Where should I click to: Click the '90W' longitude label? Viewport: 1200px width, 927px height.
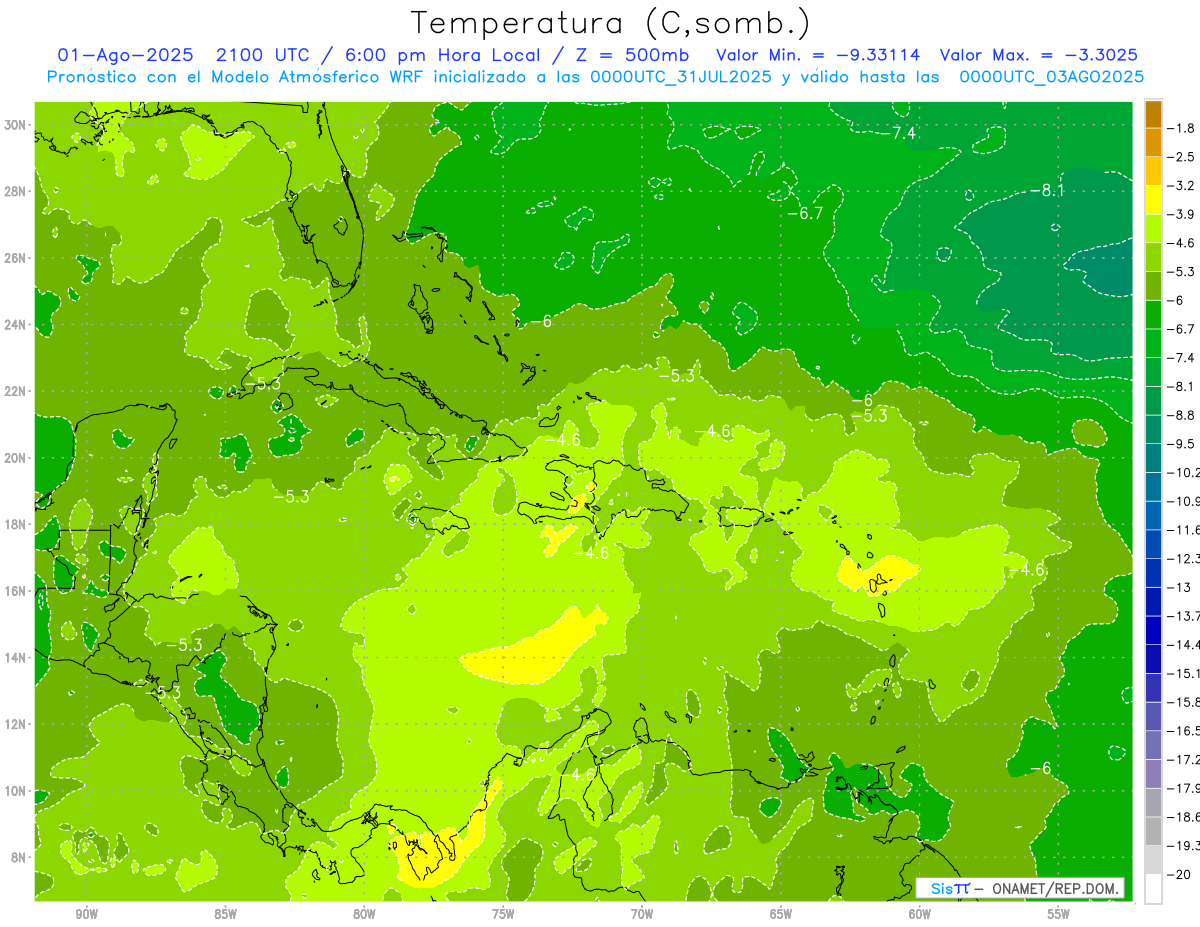[x=87, y=914]
